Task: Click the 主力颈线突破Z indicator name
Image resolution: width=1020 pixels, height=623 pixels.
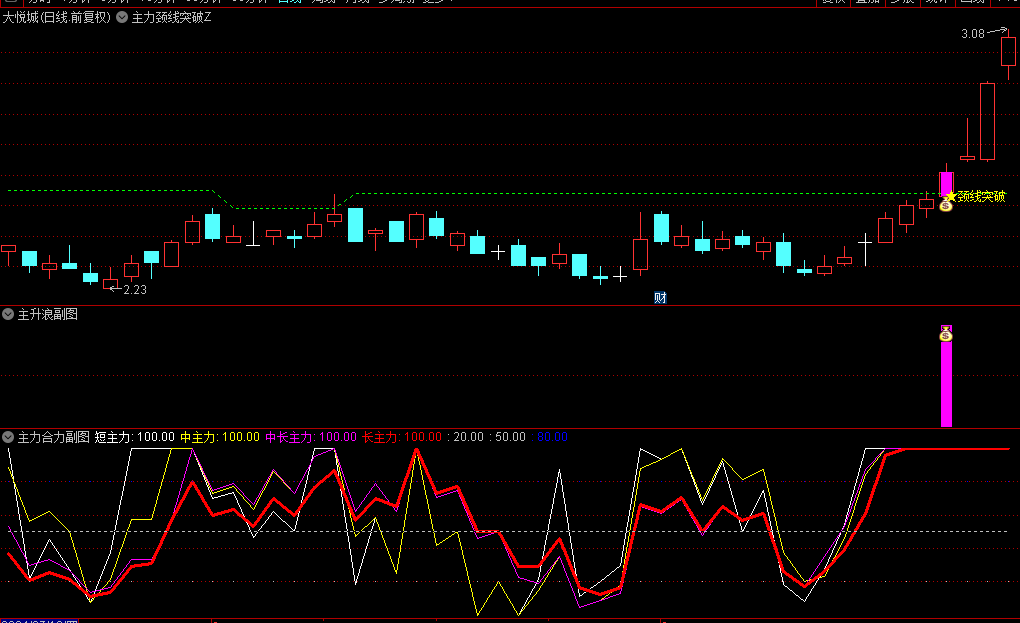Action: click(x=172, y=18)
